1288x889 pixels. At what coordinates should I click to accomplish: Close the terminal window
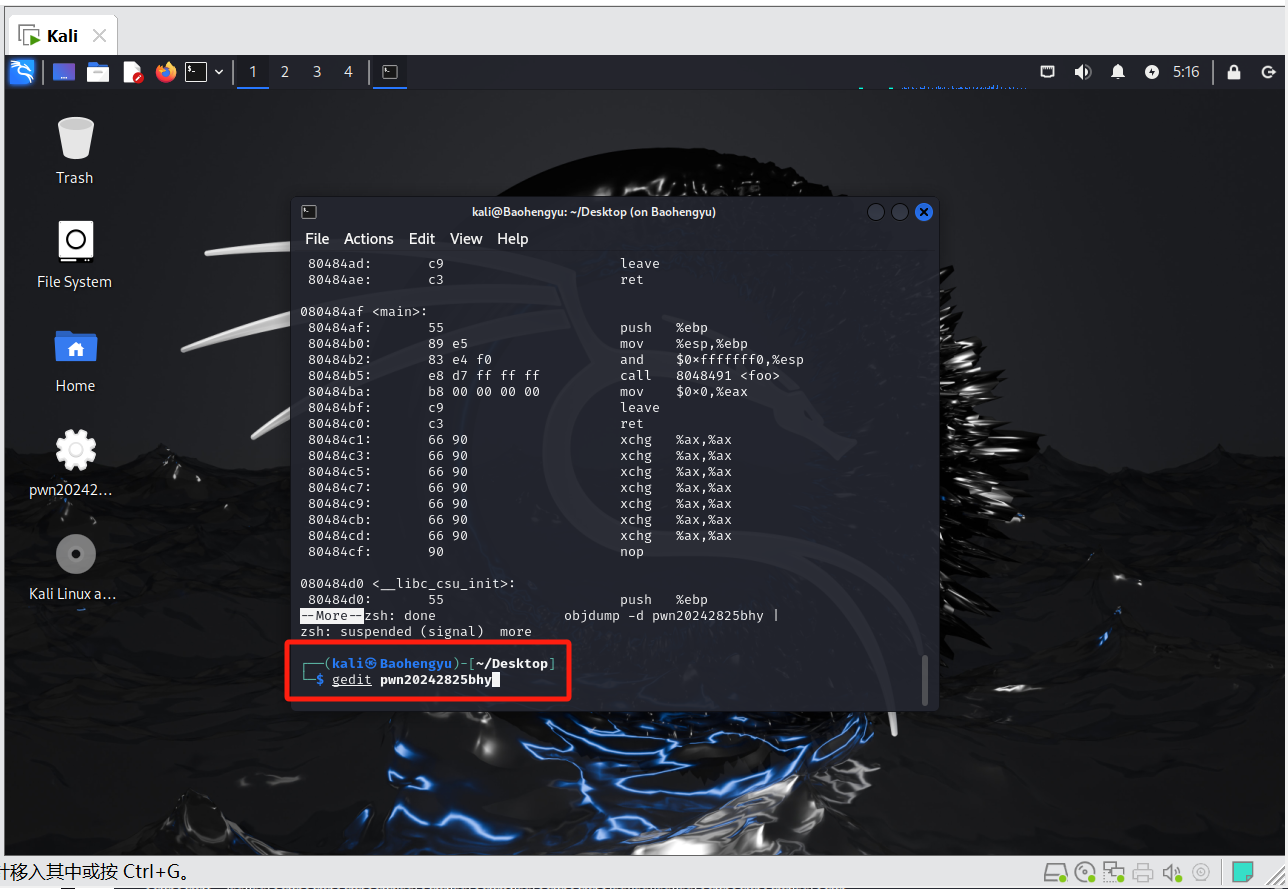coord(924,212)
